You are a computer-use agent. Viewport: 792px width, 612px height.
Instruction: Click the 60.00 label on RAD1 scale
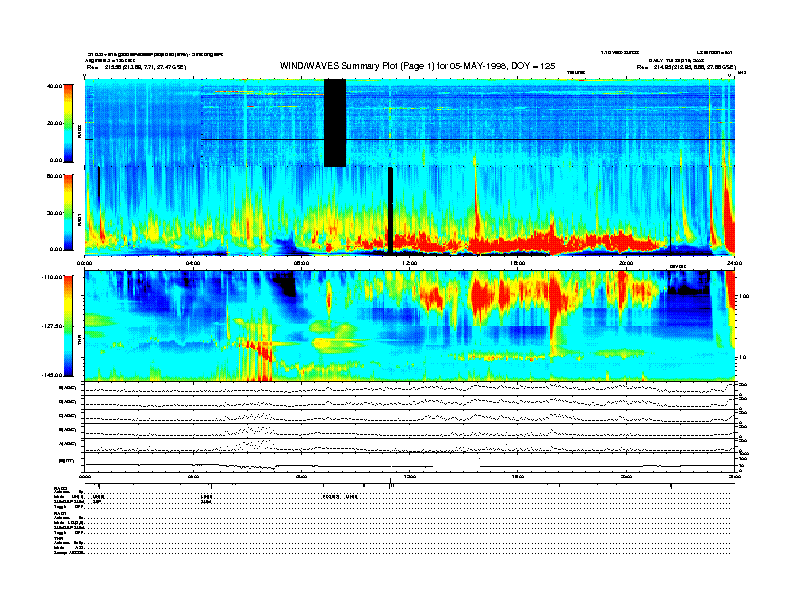coord(54,176)
